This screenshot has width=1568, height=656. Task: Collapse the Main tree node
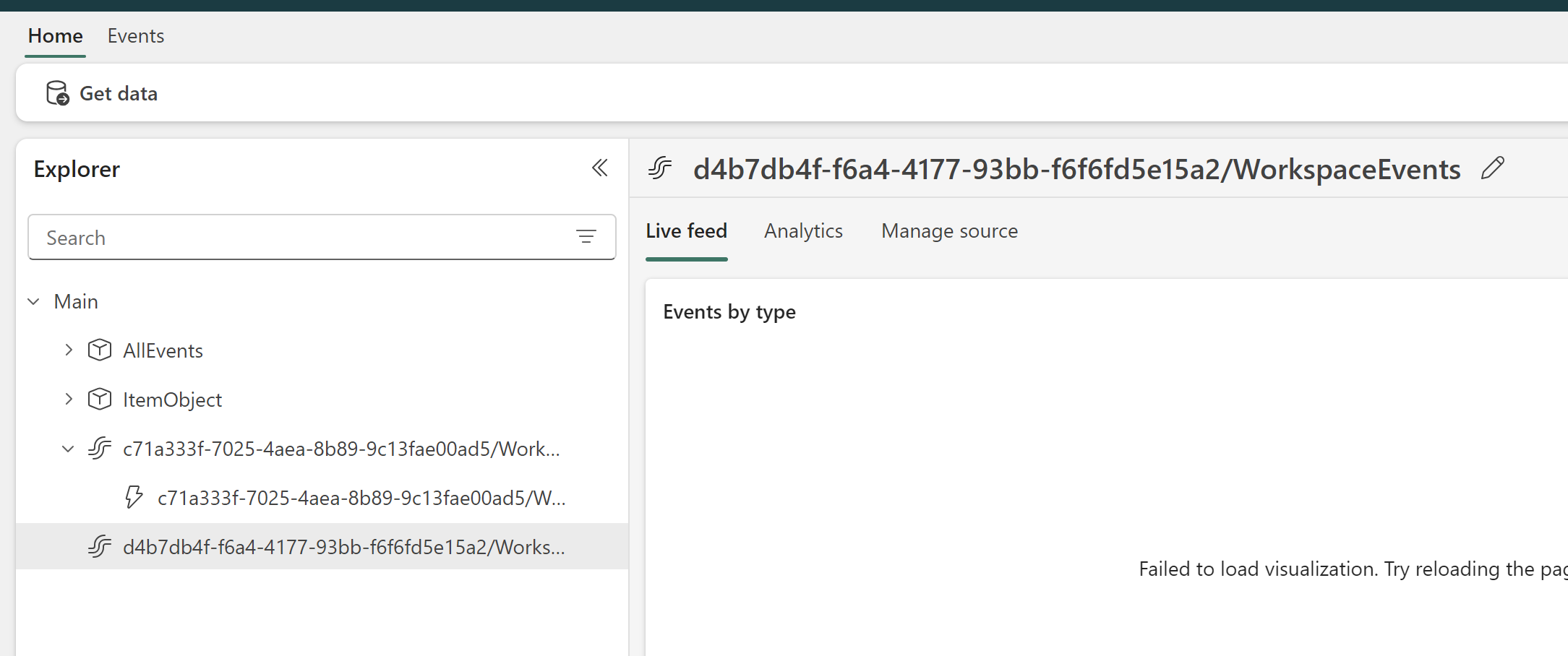(x=33, y=301)
